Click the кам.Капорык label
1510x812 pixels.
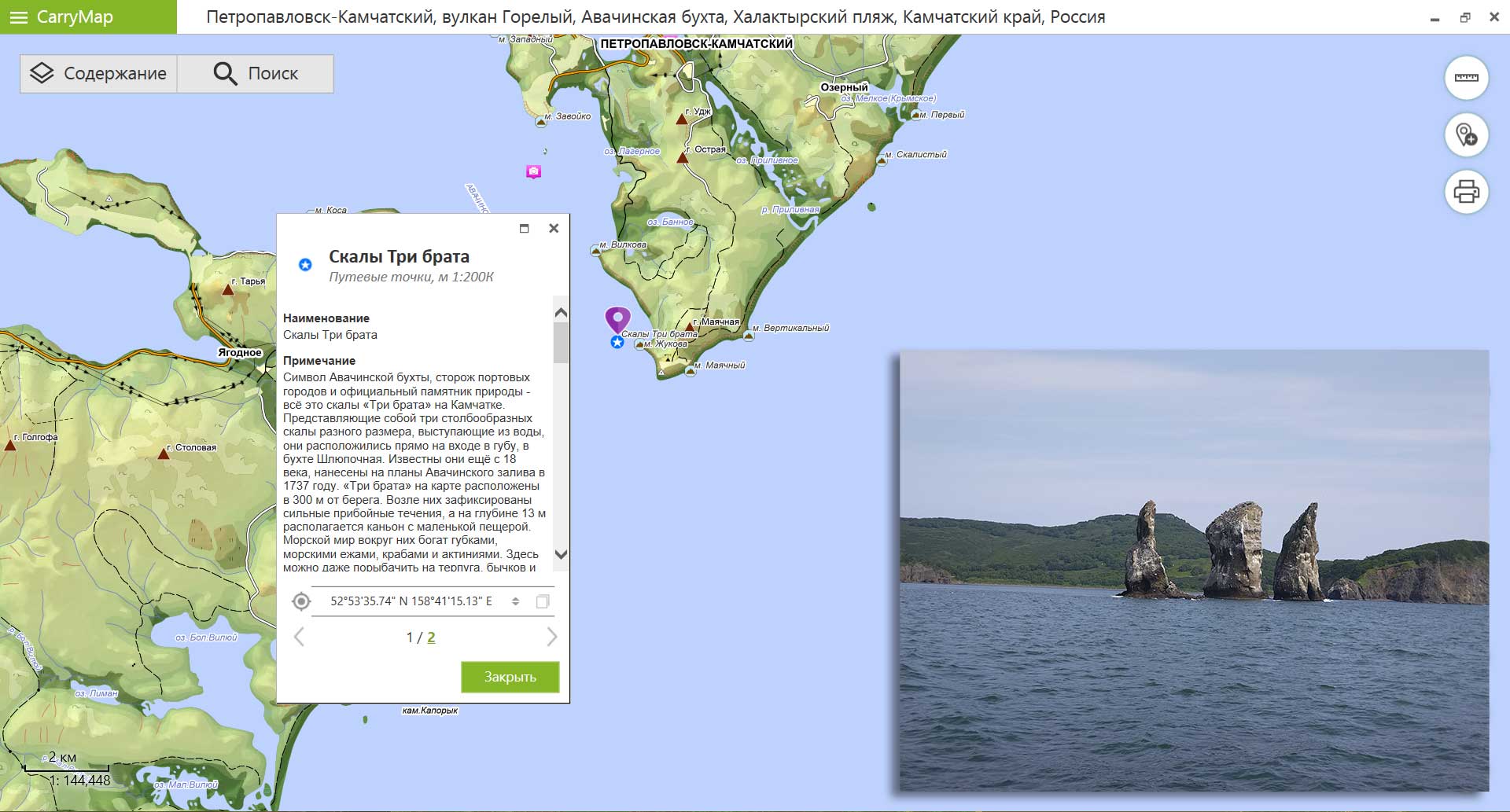(429, 711)
